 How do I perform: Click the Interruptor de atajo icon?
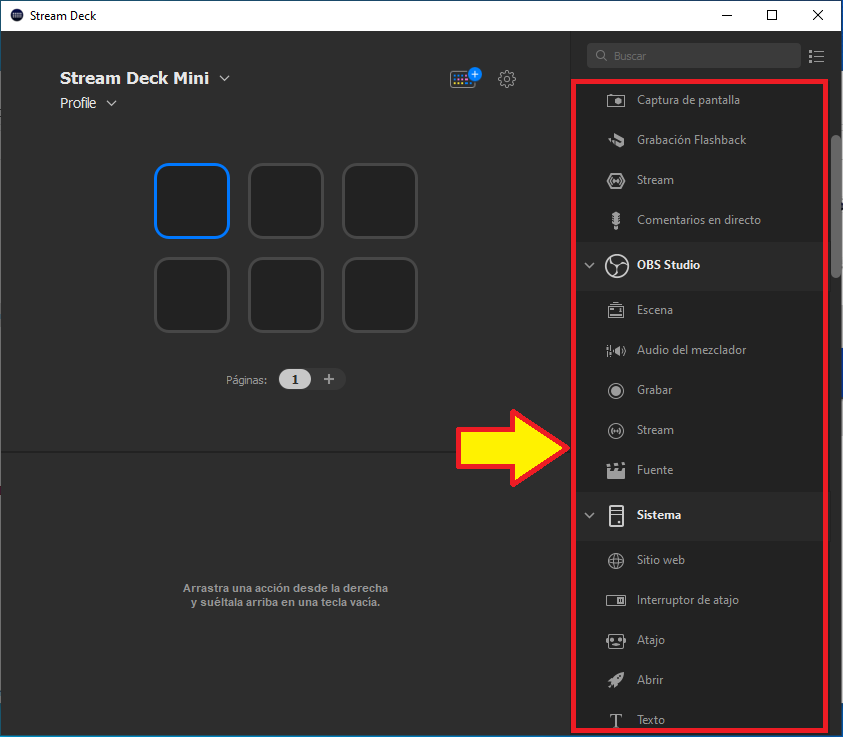[x=616, y=600]
